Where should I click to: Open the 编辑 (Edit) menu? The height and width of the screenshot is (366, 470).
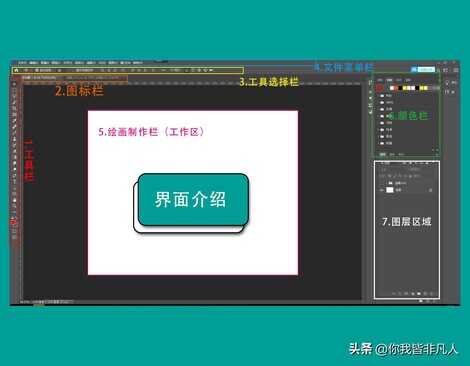tap(34, 63)
